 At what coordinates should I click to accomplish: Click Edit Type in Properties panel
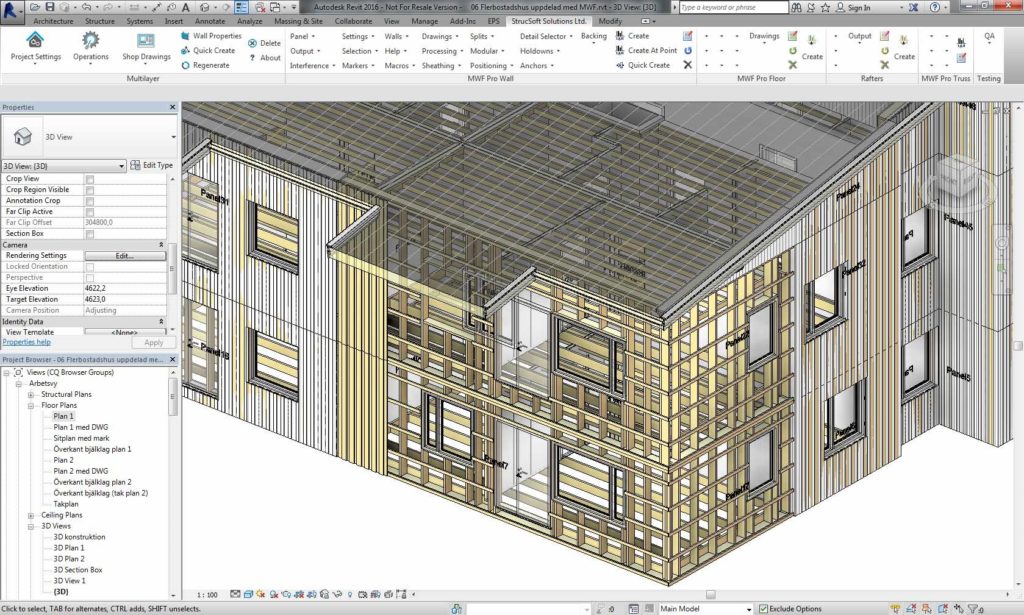pos(151,165)
